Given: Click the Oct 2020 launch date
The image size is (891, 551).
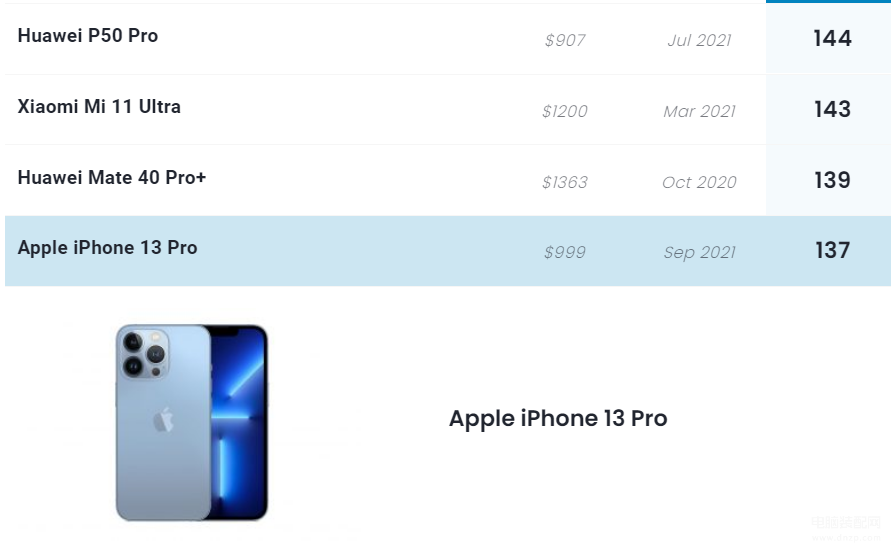Looking at the screenshot, I should 700,182.
